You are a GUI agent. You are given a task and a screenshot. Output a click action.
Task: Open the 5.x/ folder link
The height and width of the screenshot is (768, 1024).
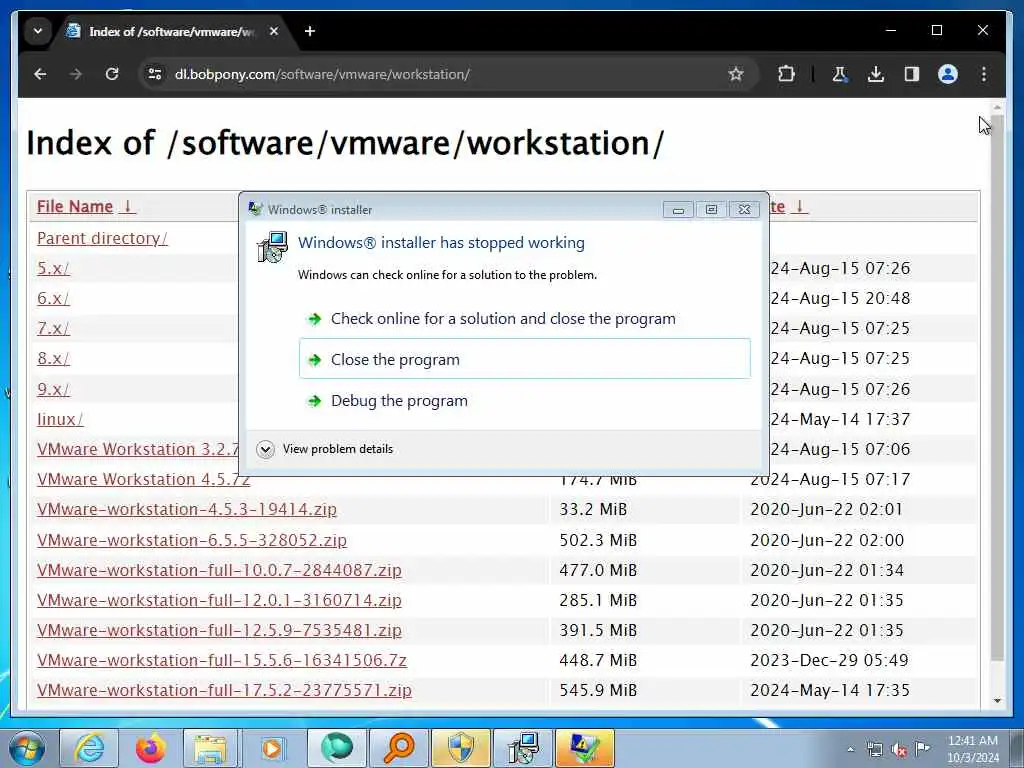tap(53, 268)
